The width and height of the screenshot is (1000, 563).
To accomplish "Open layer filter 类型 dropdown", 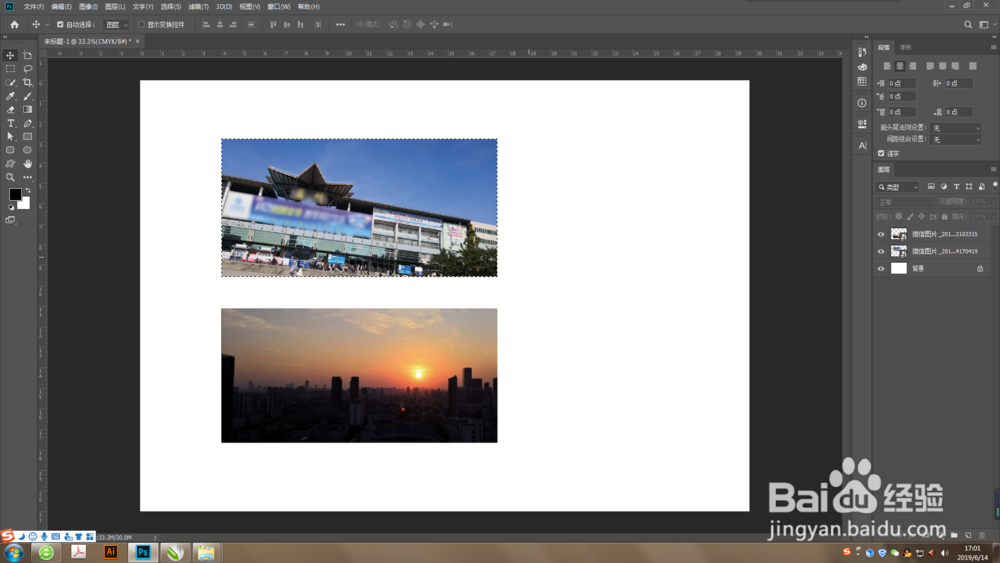I will 898,187.
